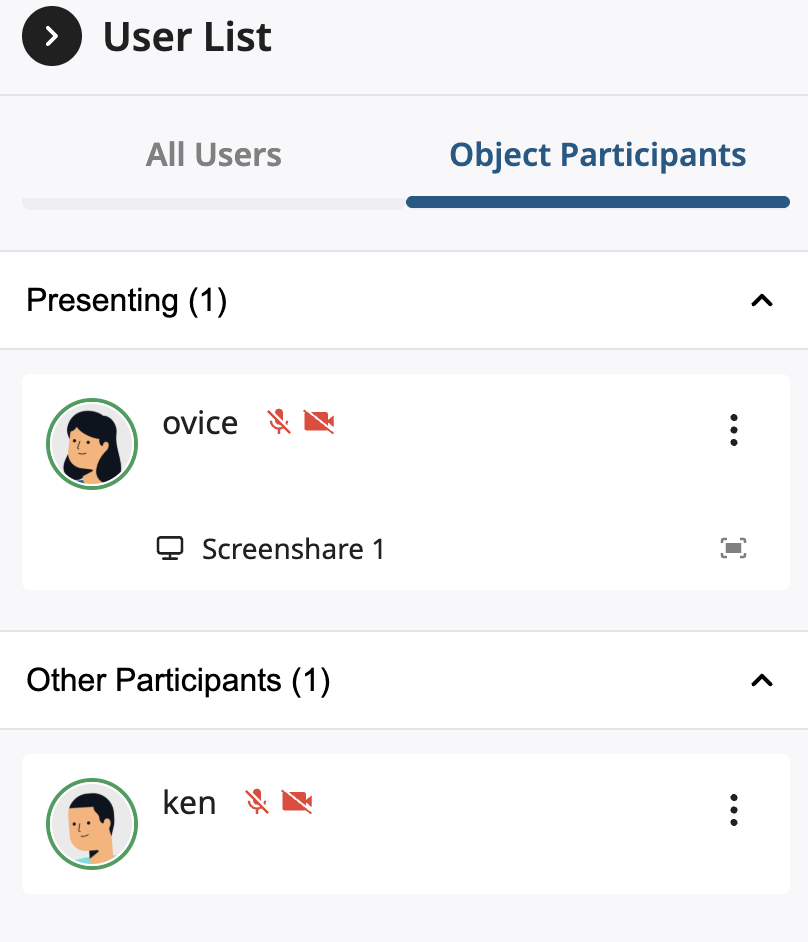The height and width of the screenshot is (942, 808).
Task: Click ken's muted microphone icon
Action: point(257,802)
